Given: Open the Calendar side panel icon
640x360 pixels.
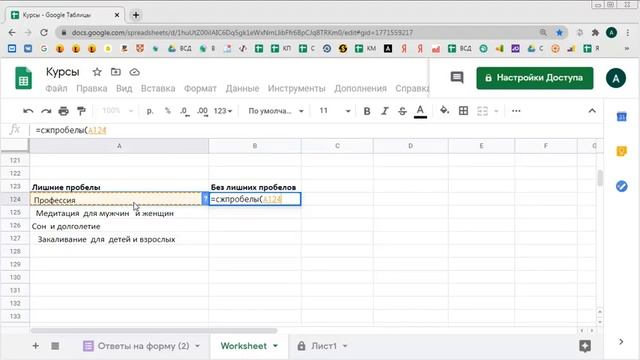Looking at the screenshot, I should 622,117.
